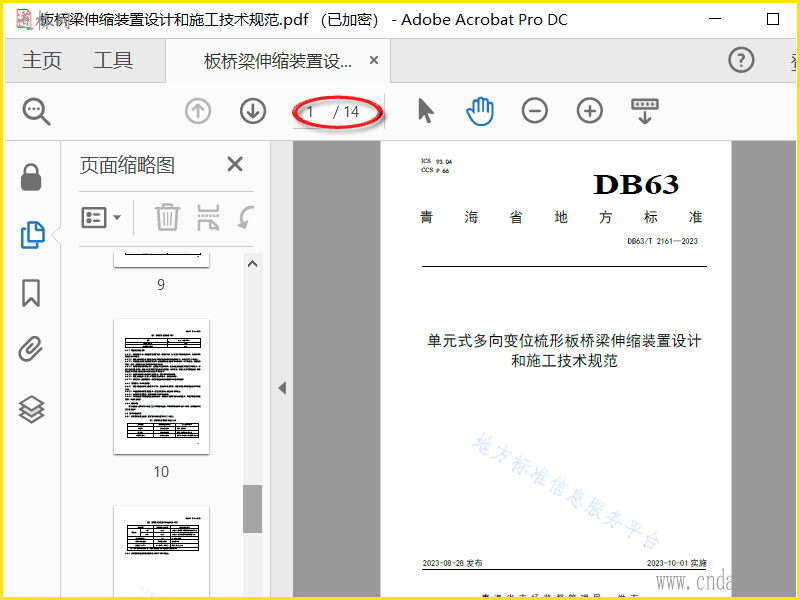The height and width of the screenshot is (600, 800).
Task: Go to previous page with up arrow
Action: tap(198, 111)
